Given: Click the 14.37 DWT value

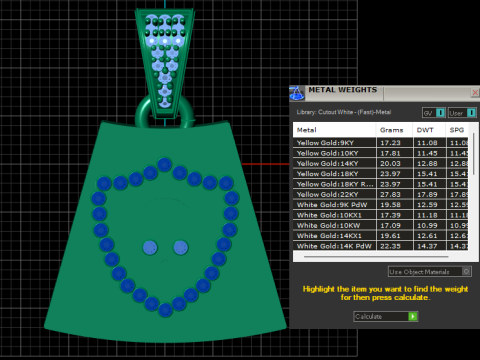Looking at the screenshot, I should (427, 246).
